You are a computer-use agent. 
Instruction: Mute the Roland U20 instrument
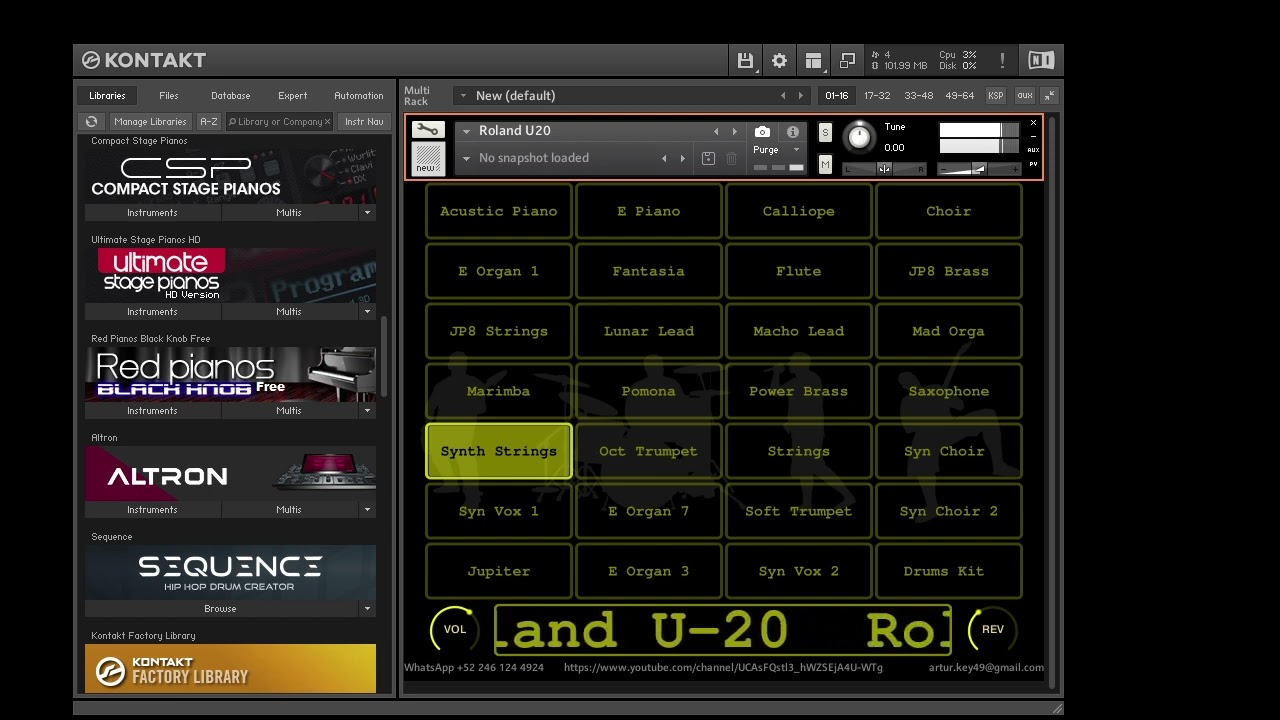point(825,164)
